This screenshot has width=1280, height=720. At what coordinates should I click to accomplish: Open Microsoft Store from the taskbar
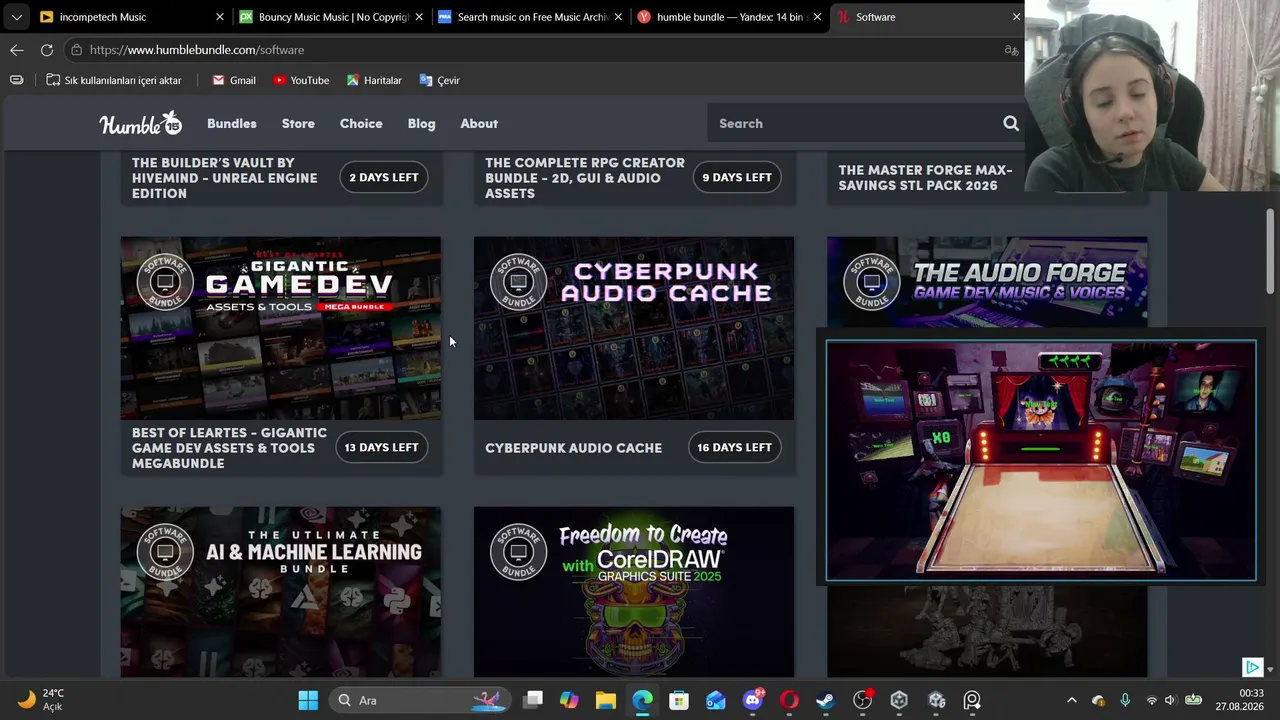679,700
